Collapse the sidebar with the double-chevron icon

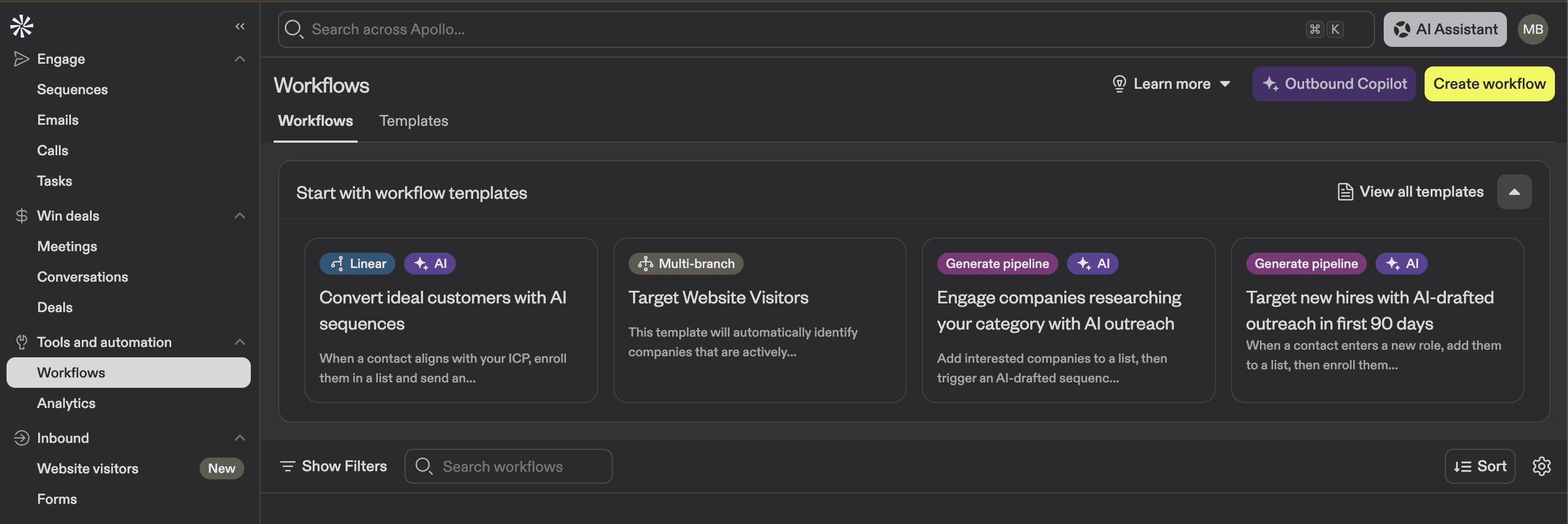click(x=240, y=26)
